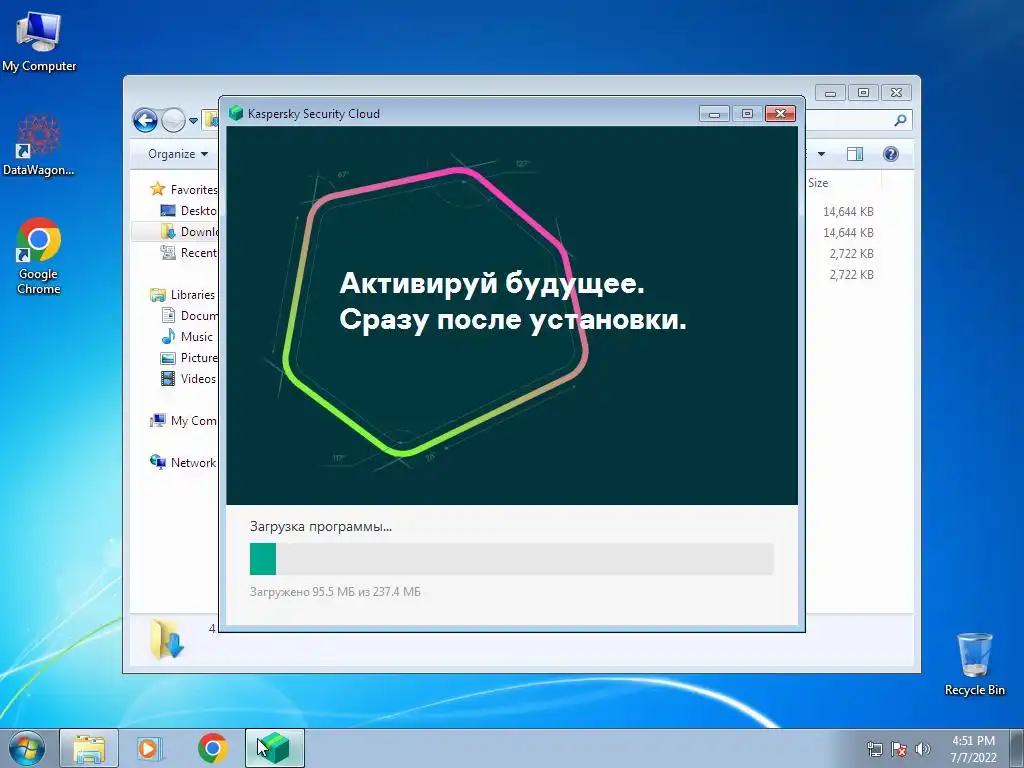Image resolution: width=1024 pixels, height=768 pixels.
Task: Select Desktop in Favorites
Action: (x=189, y=210)
